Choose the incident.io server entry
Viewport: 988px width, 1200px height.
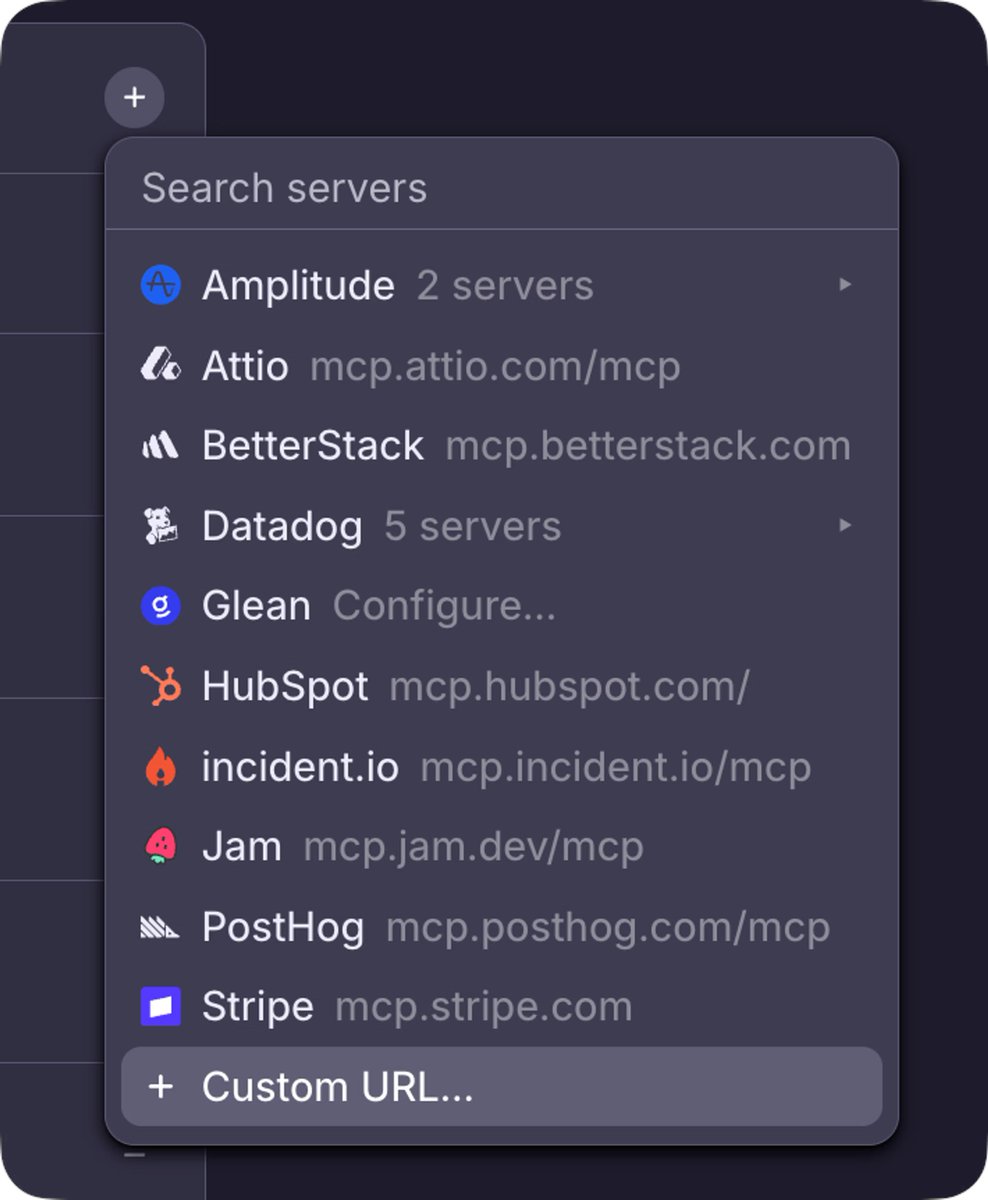tap(501, 767)
